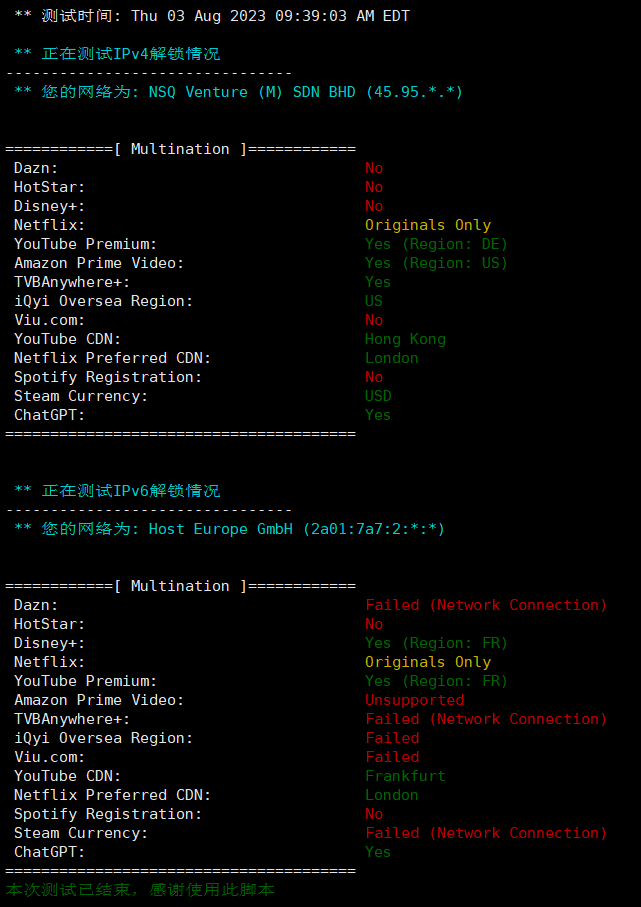This screenshot has height=907, width=641.
Task: Click the "YouTube CDN:" label in the IPv6 section
Action: 68,776
